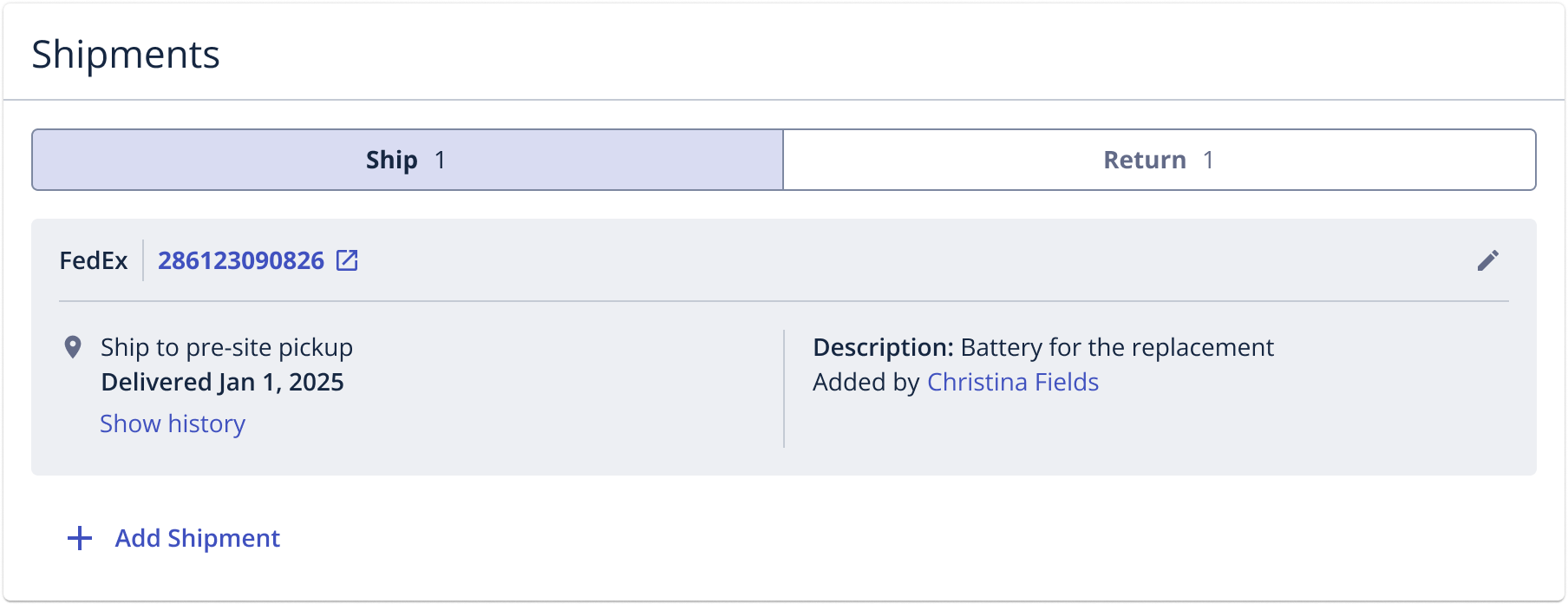Open tracking number 286123090826
This screenshot has height=604, width=1568.
(x=241, y=260)
